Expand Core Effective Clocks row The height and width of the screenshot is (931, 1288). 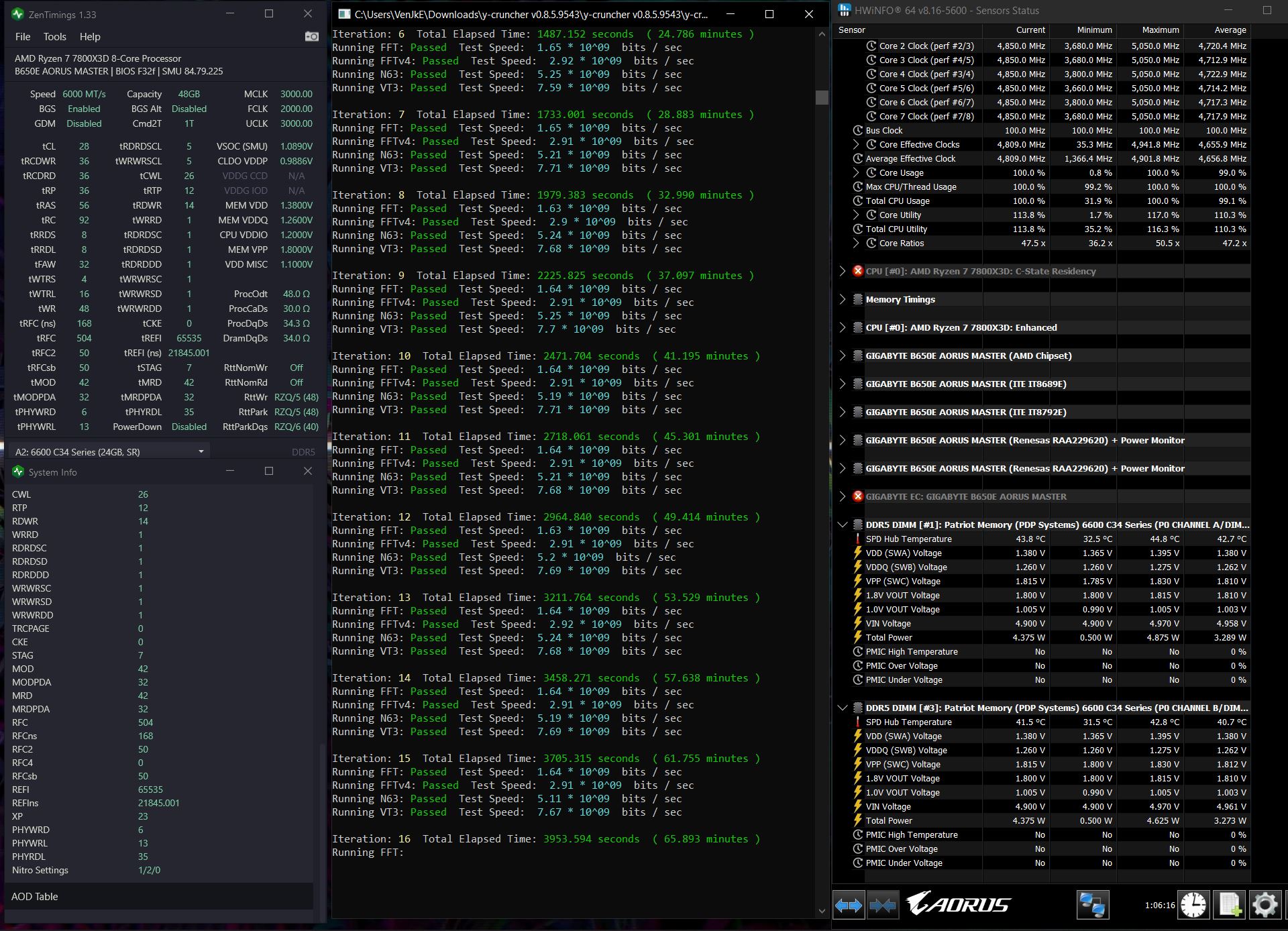856,144
